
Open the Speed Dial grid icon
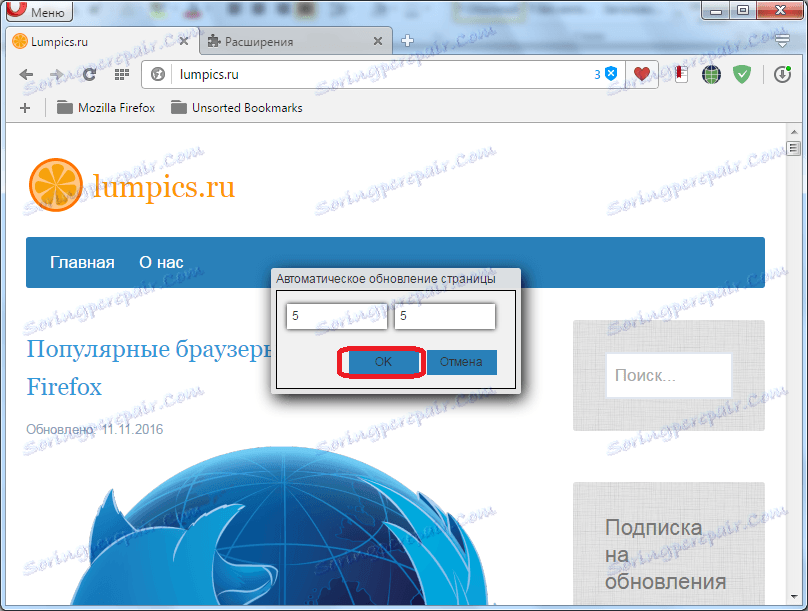(x=122, y=75)
